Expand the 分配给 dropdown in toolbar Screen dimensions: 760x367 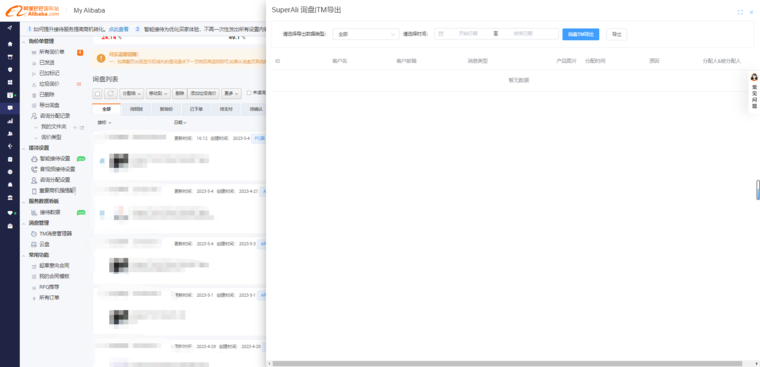[x=132, y=93]
